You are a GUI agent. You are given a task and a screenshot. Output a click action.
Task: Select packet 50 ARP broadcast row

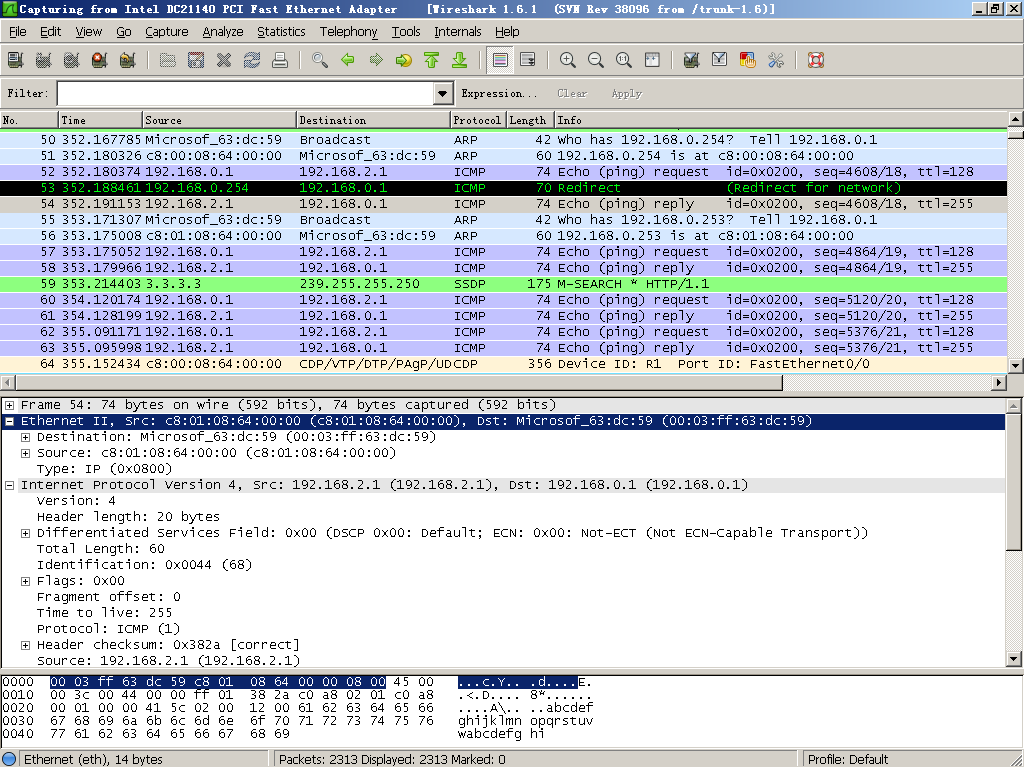(503, 140)
